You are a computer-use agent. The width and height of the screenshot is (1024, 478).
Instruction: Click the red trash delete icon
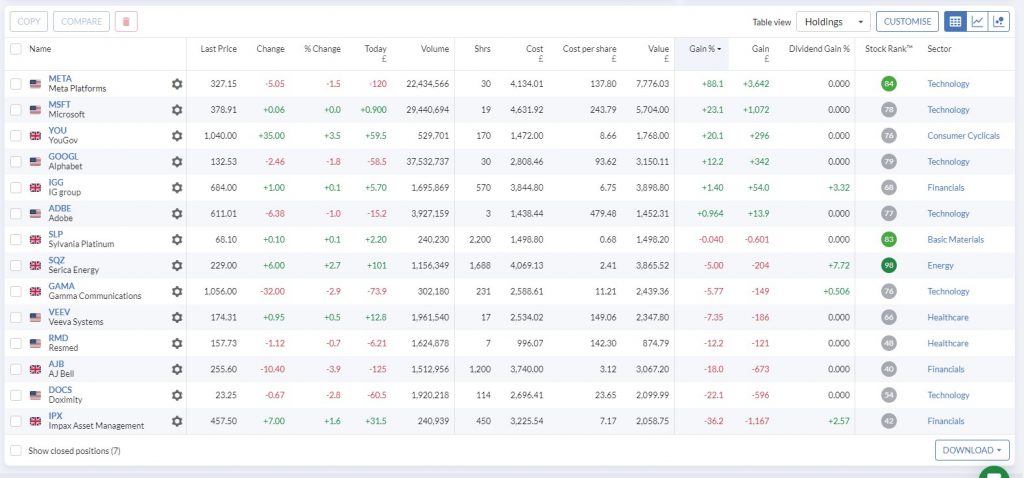[x=126, y=21]
